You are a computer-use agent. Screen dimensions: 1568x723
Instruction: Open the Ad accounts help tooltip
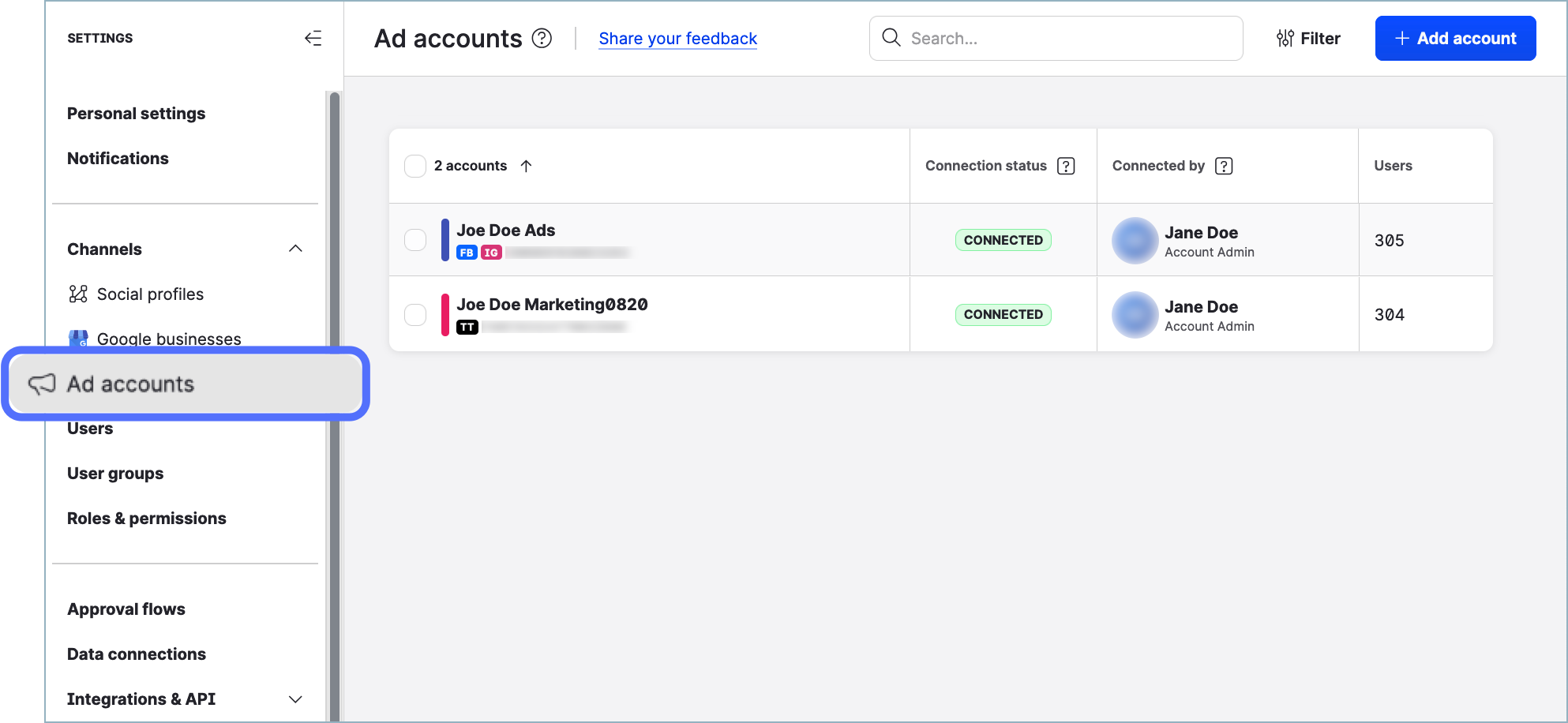click(x=542, y=38)
